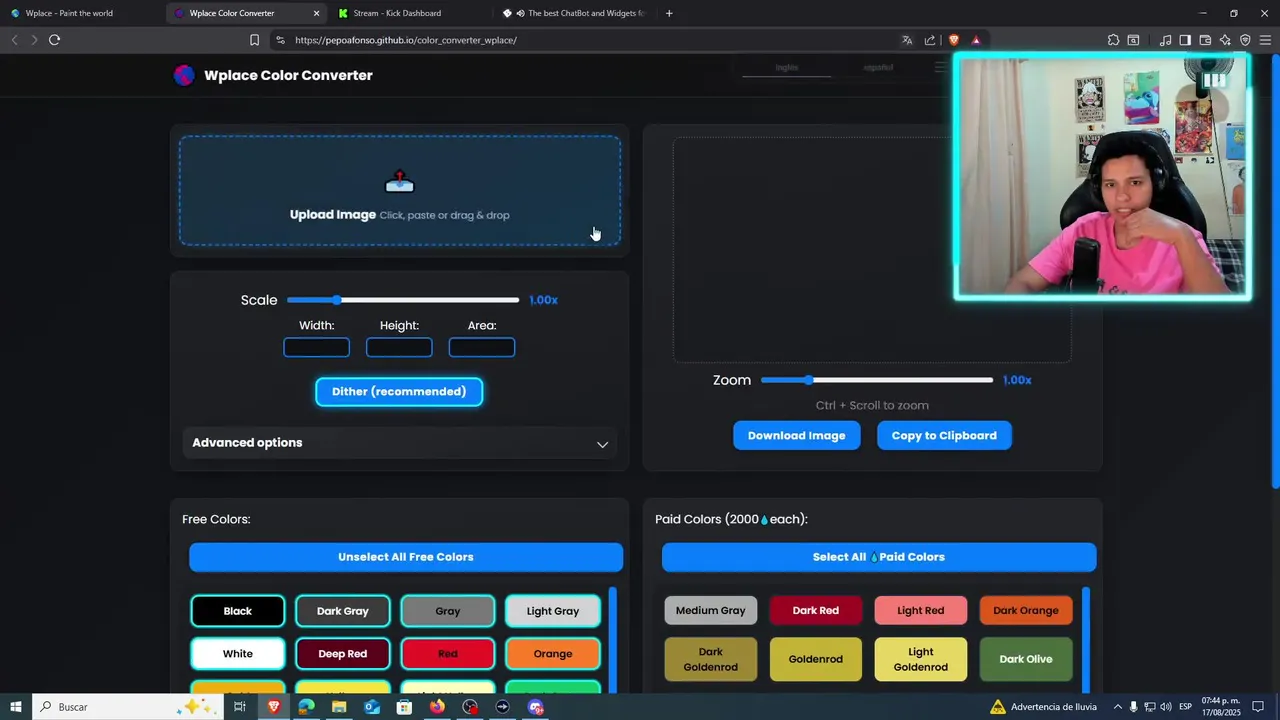The image size is (1280, 720).
Task: Select the Goldenrod paid color
Action: point(816,660)
